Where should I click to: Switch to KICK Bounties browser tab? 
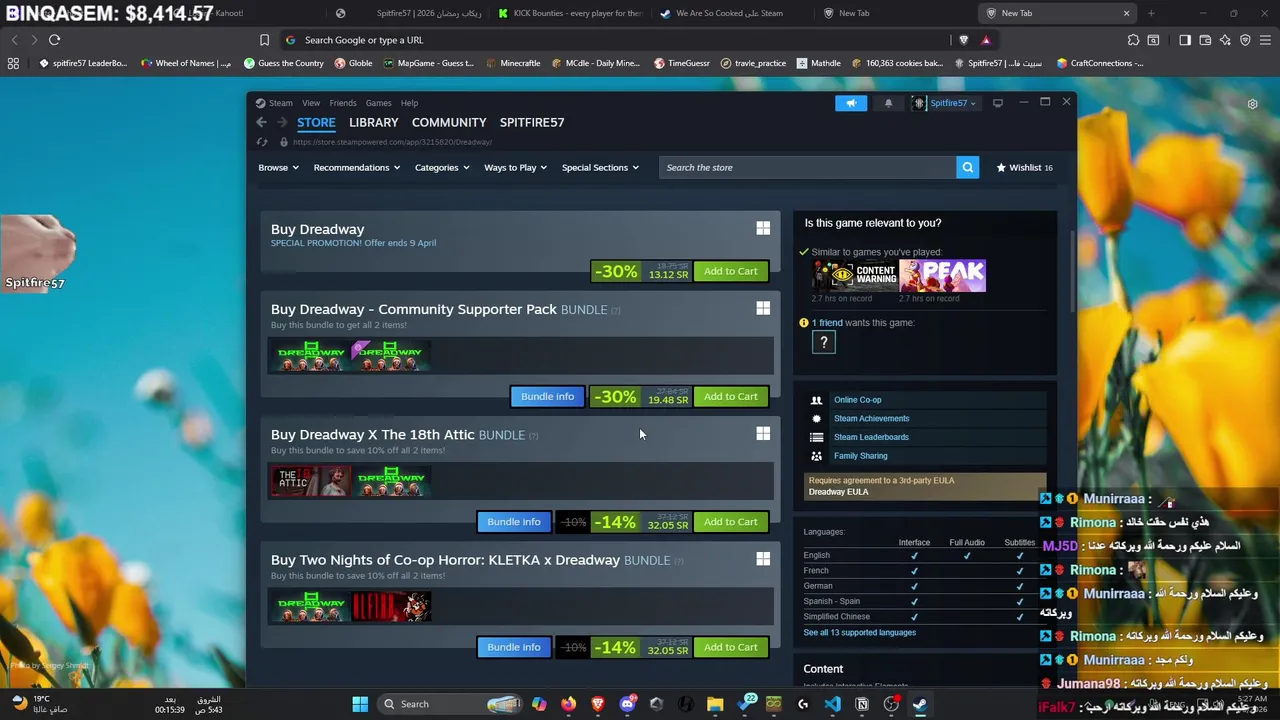pos(571,13)
